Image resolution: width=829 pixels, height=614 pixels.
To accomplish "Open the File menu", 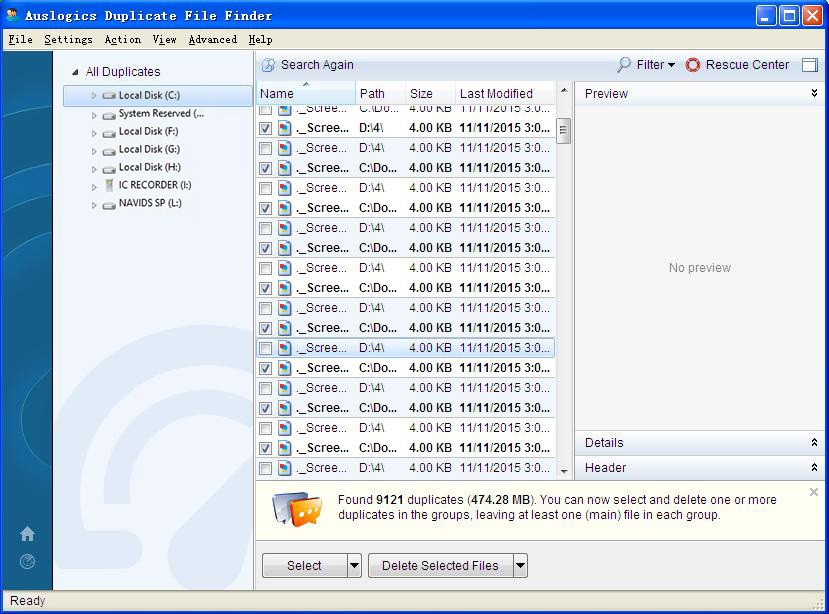I will (20, 40).
